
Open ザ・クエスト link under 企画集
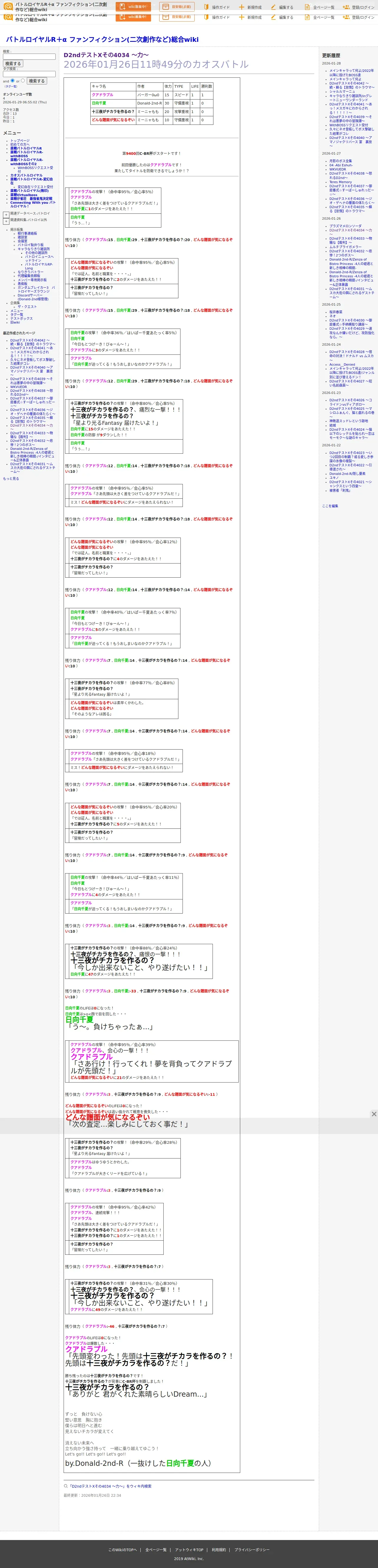(27, 307)
